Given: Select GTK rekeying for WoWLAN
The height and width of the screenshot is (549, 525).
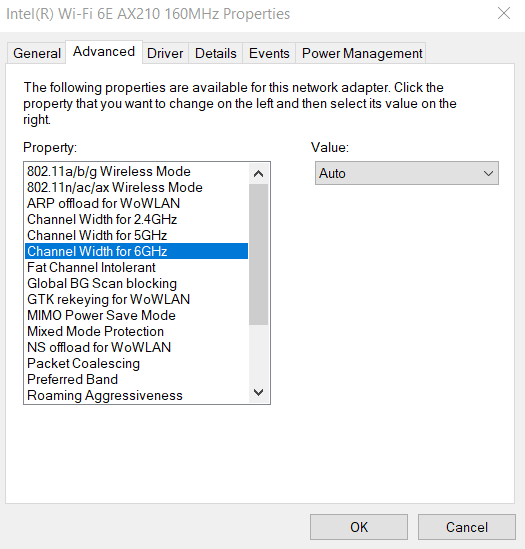Looking at the screenshot, I should (x=136, y=299).
